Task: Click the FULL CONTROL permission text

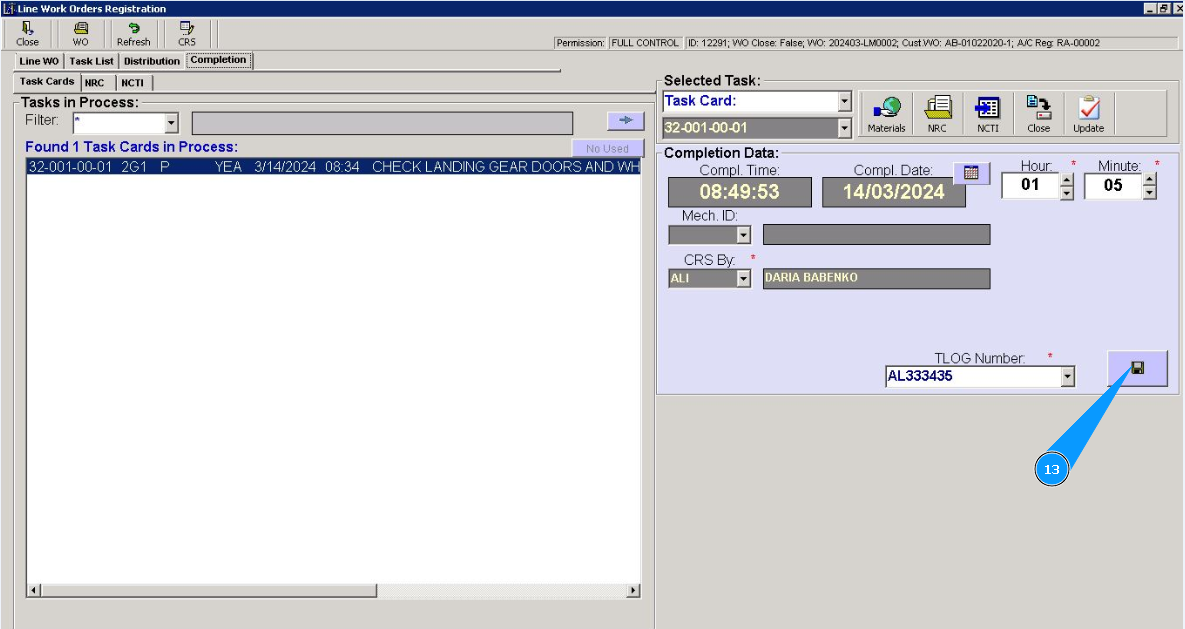Action: tap(645, 43)
